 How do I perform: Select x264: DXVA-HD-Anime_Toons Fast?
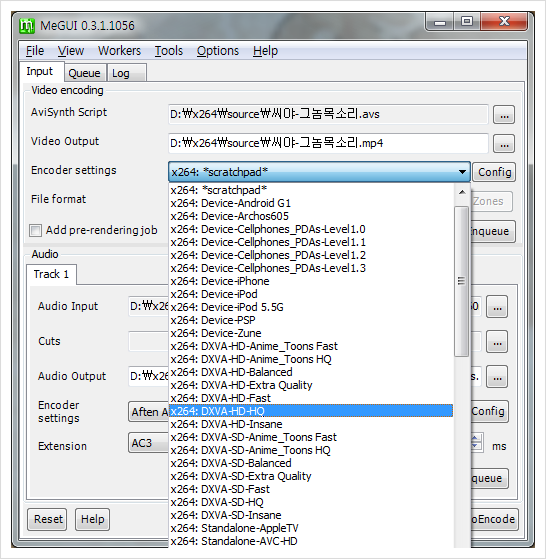[x=311, y=347]
